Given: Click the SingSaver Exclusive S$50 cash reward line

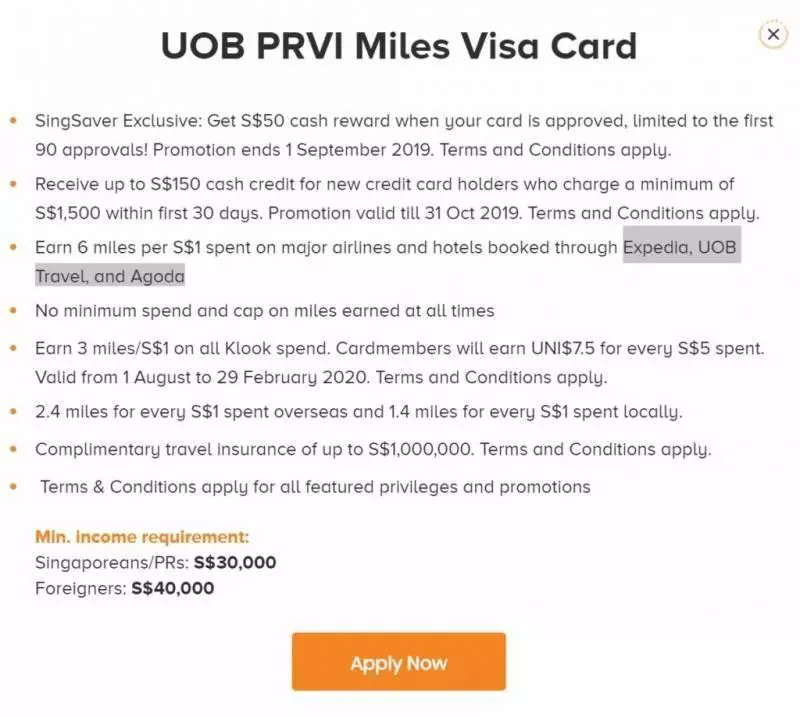Looking at the screenshot, I should [x=404, y=120].
